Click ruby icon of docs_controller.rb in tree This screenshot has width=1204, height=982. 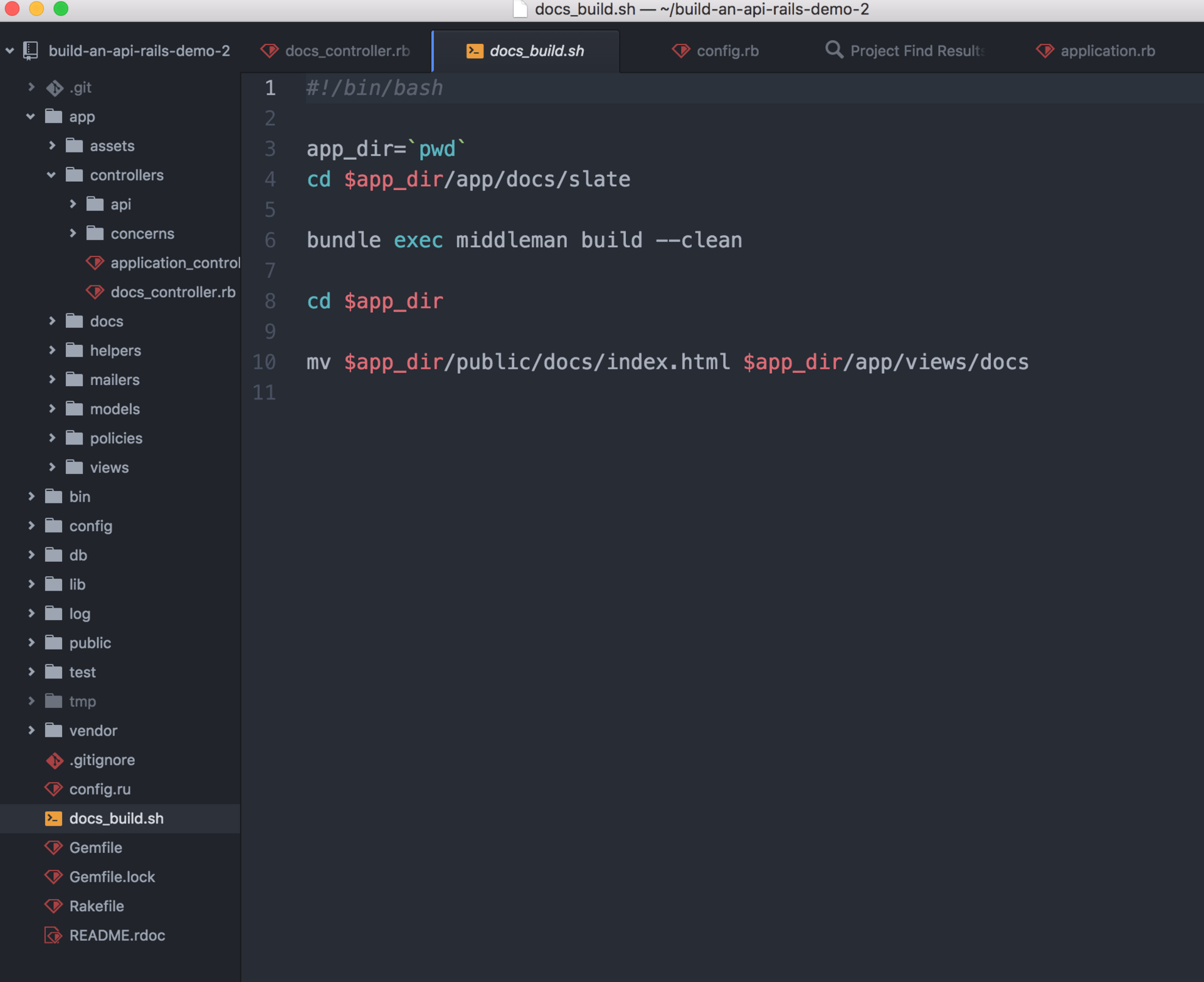95,292
